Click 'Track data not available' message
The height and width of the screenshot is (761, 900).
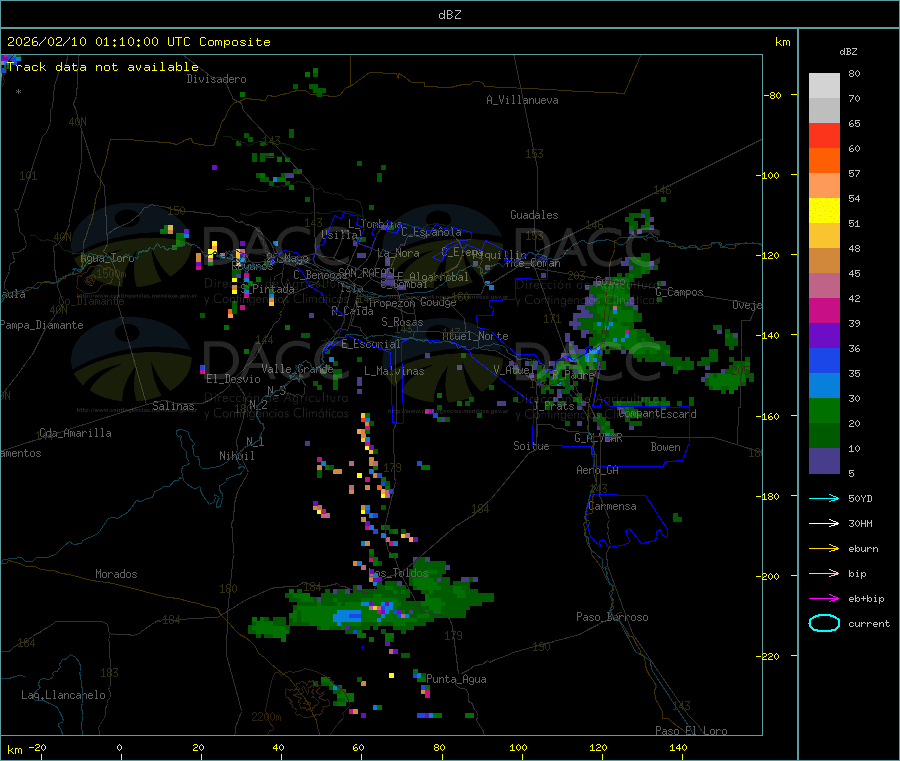pyautogui.click(x=103, y=67)
